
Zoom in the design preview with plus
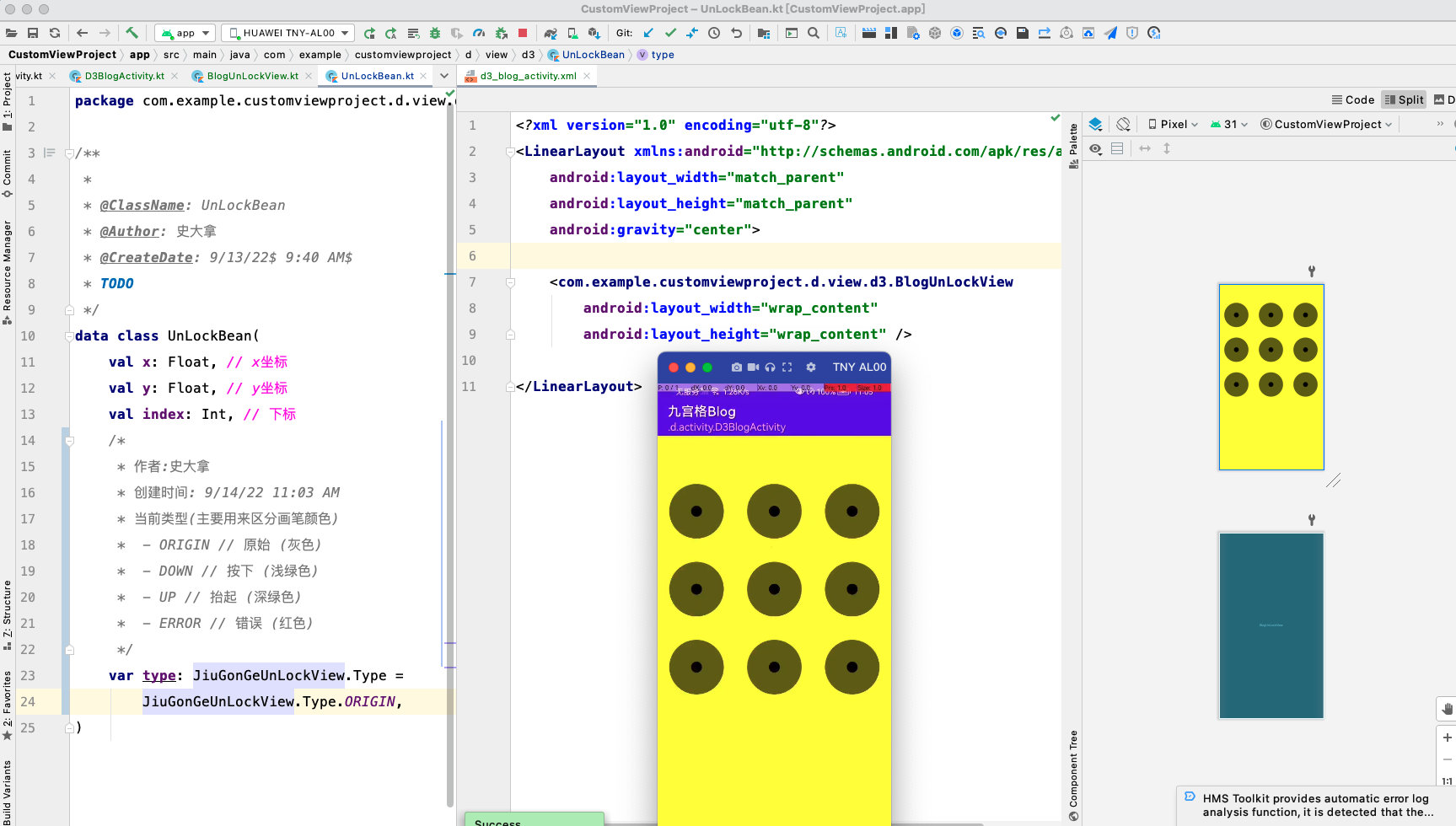point(1447,737)
